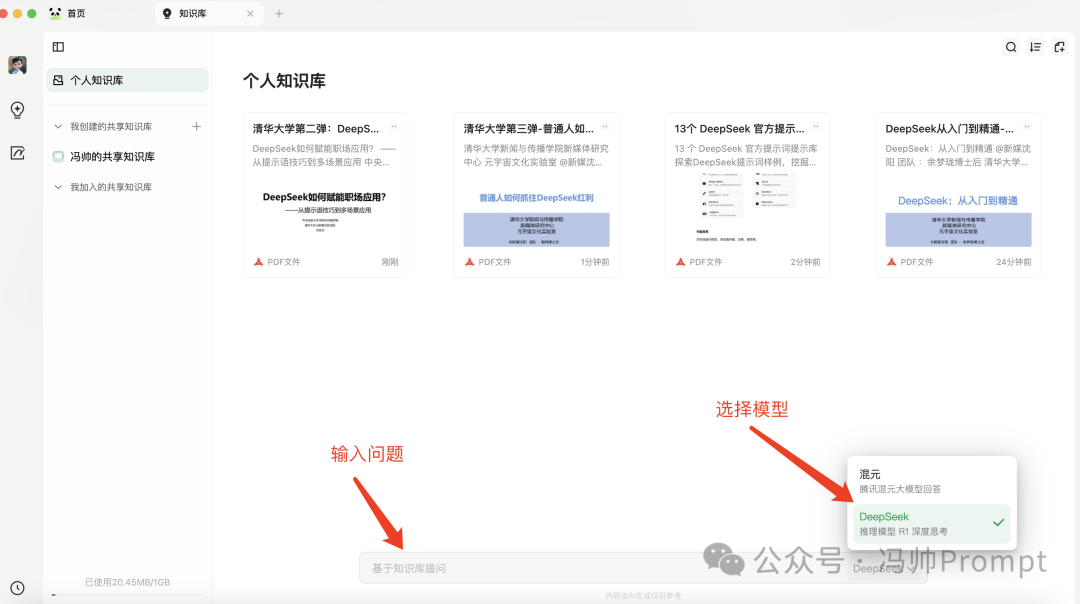This screenshot has width=1080, height=604.
Task: Click the 2分钟前 timestamp
Action: [x=805, y=262]
